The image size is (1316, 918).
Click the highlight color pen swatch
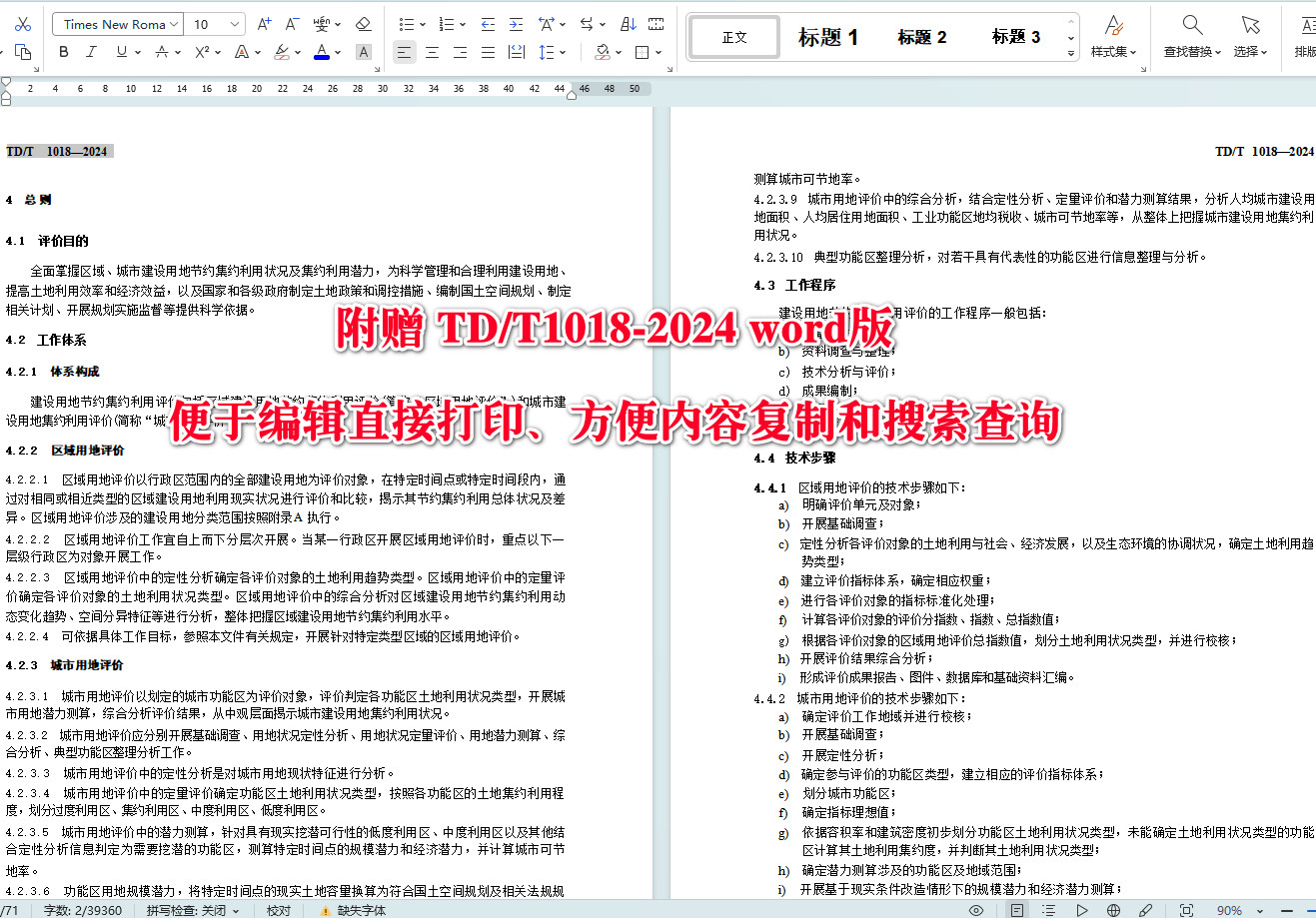pyautogui.click(x=282, y=52)
